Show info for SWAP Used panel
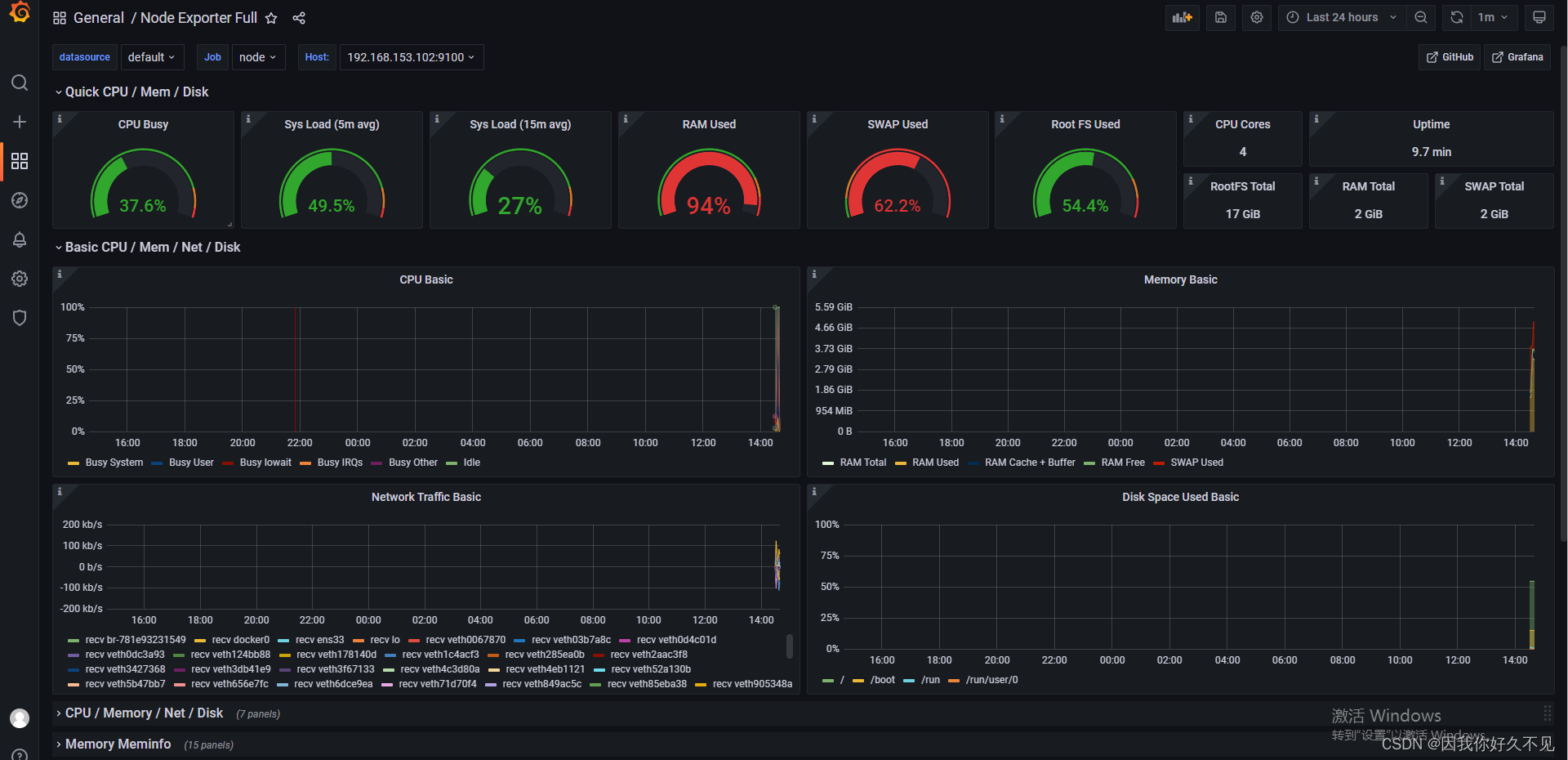 click(x=813, y=119)
